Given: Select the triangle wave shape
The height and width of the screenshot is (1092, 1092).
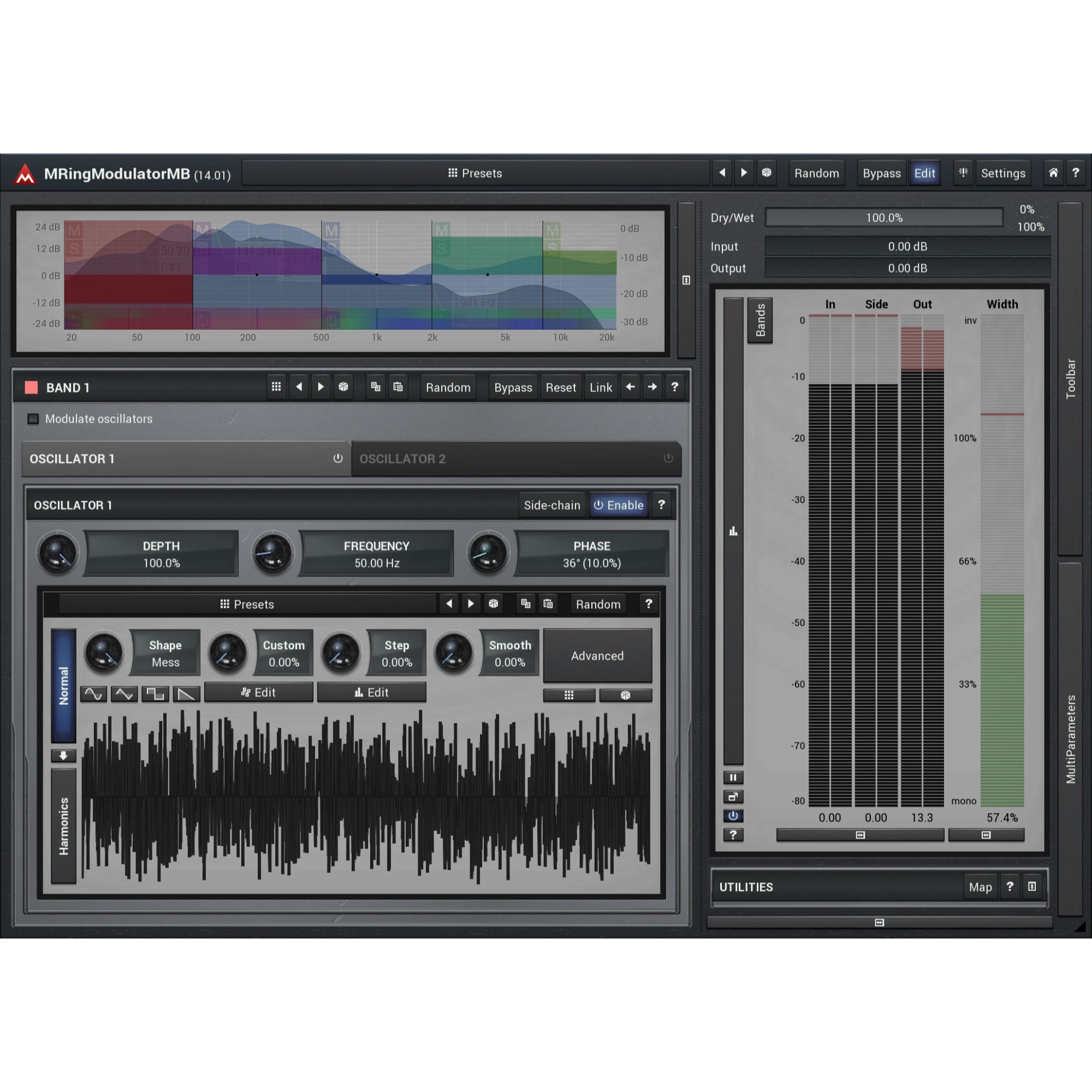Looking at the screenshot, I should tap(124, 694).
